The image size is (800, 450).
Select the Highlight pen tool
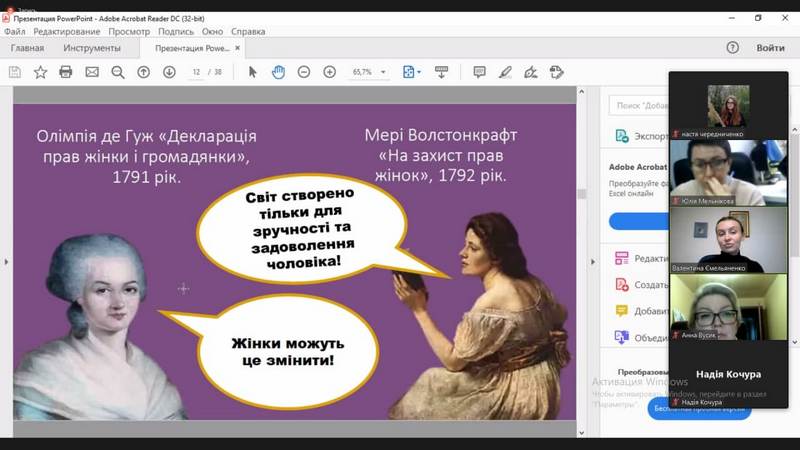click(x=505, y=72)
